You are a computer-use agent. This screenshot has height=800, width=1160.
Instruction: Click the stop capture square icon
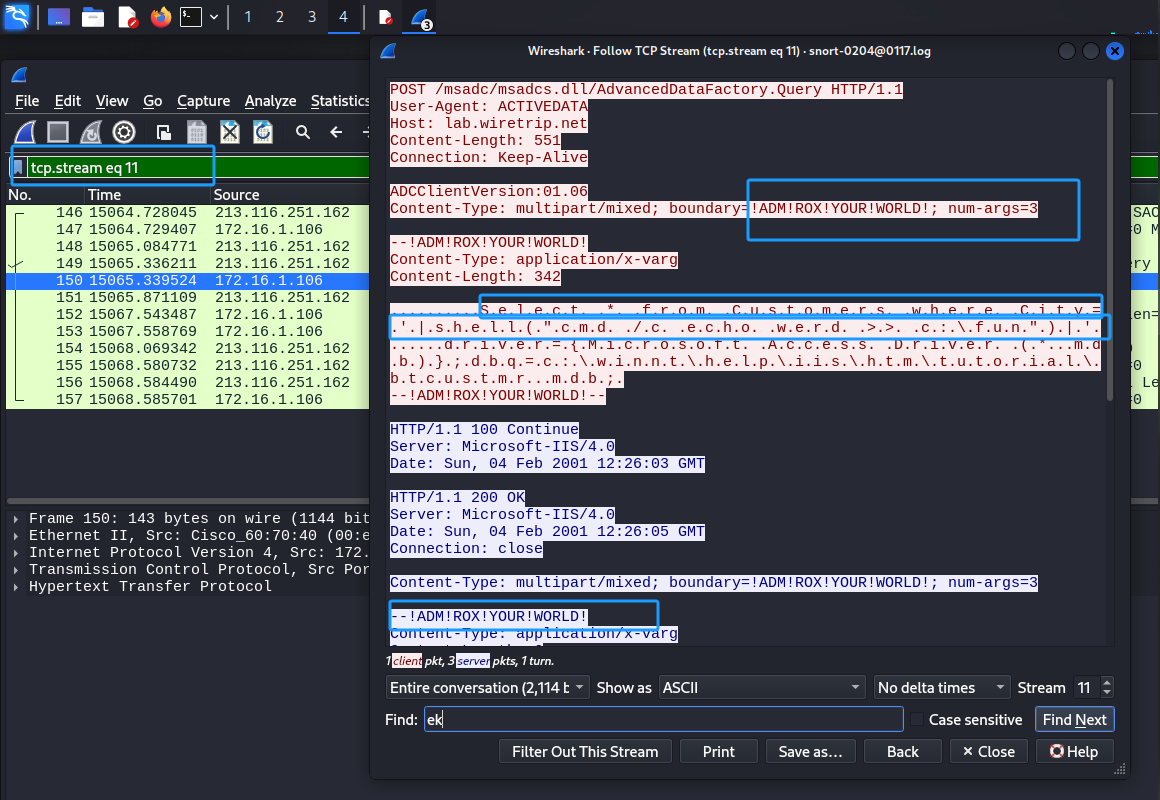point(58,132)
